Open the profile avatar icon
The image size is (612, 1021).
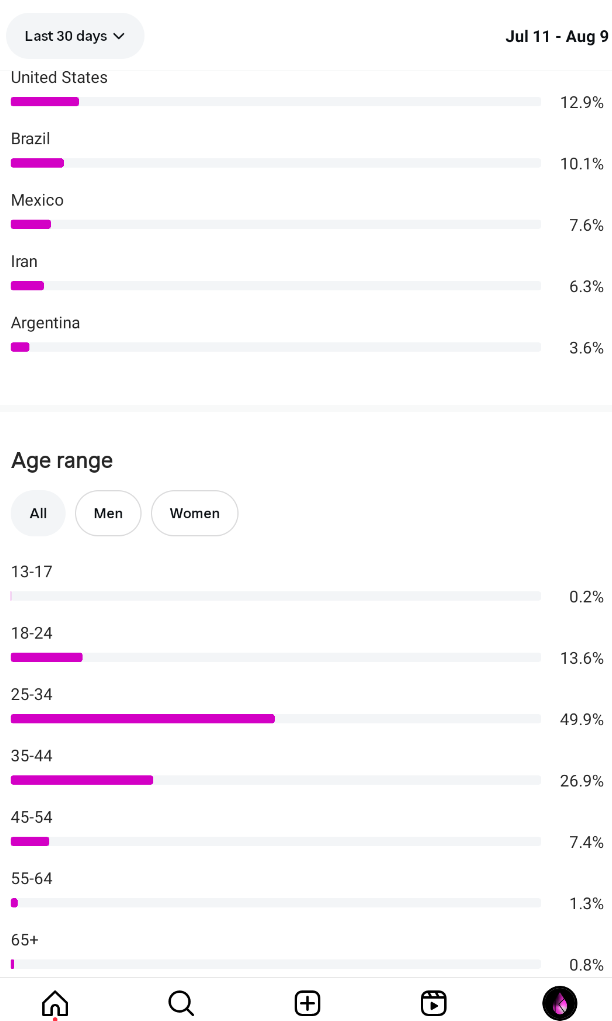tap(559, 1002)
